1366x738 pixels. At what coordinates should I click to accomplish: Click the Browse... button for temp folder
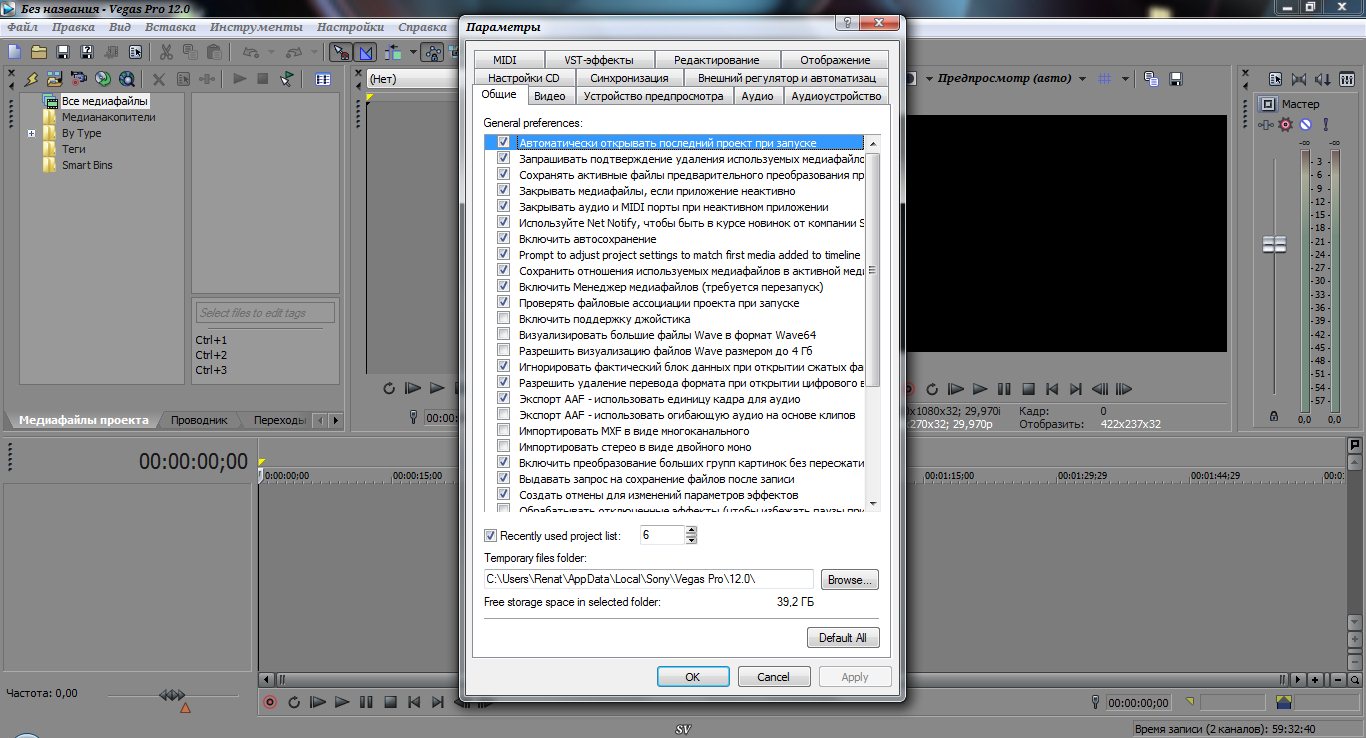(x=849, y=579)
